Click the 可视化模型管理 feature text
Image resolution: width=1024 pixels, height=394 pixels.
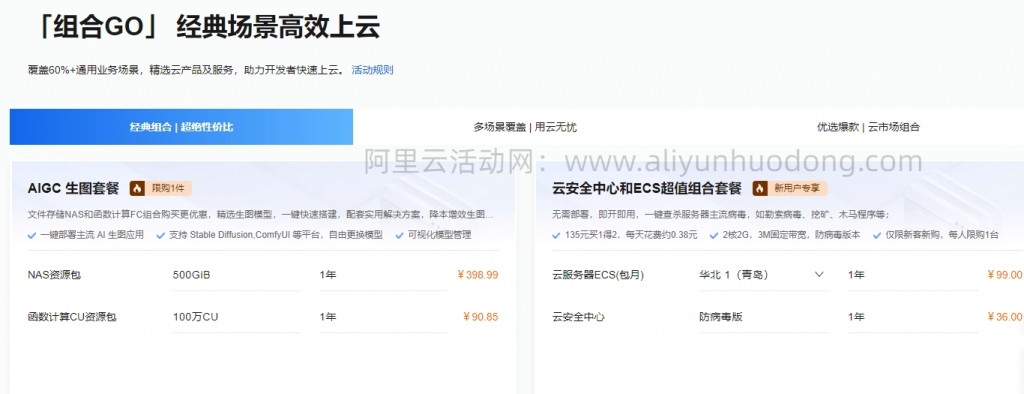440,235
